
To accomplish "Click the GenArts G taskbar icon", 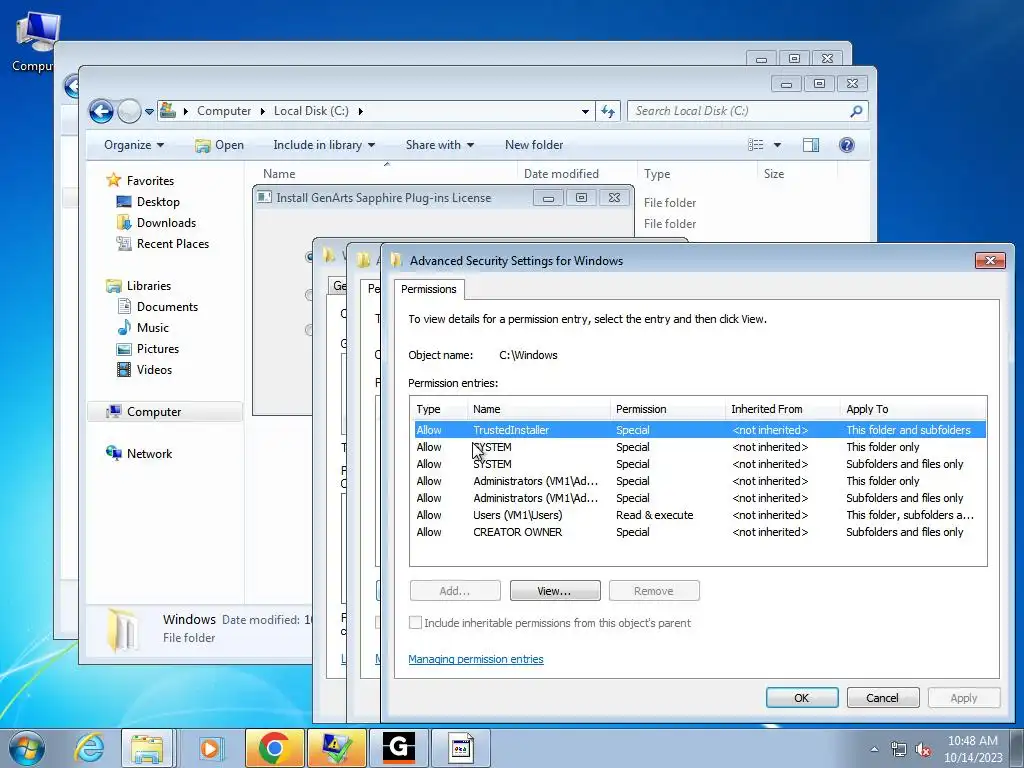I will (x=398, y=748).
